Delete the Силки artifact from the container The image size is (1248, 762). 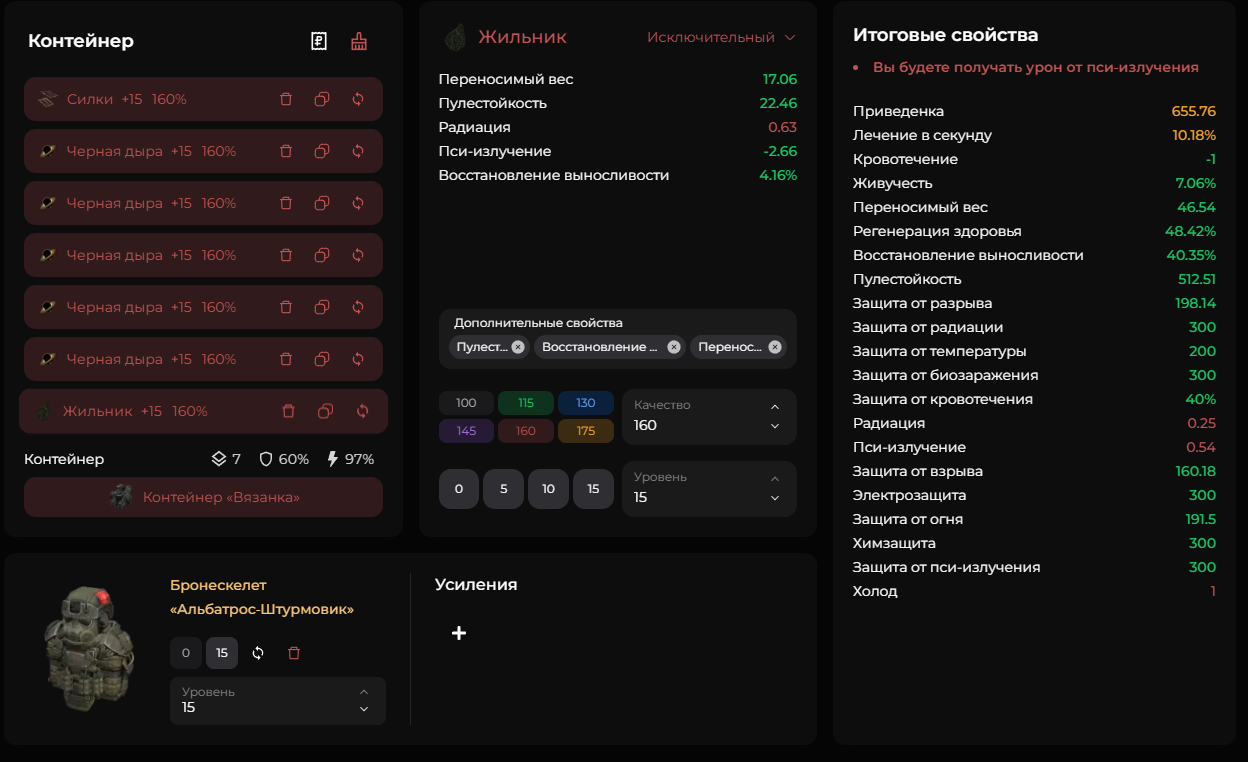(286, 99)
